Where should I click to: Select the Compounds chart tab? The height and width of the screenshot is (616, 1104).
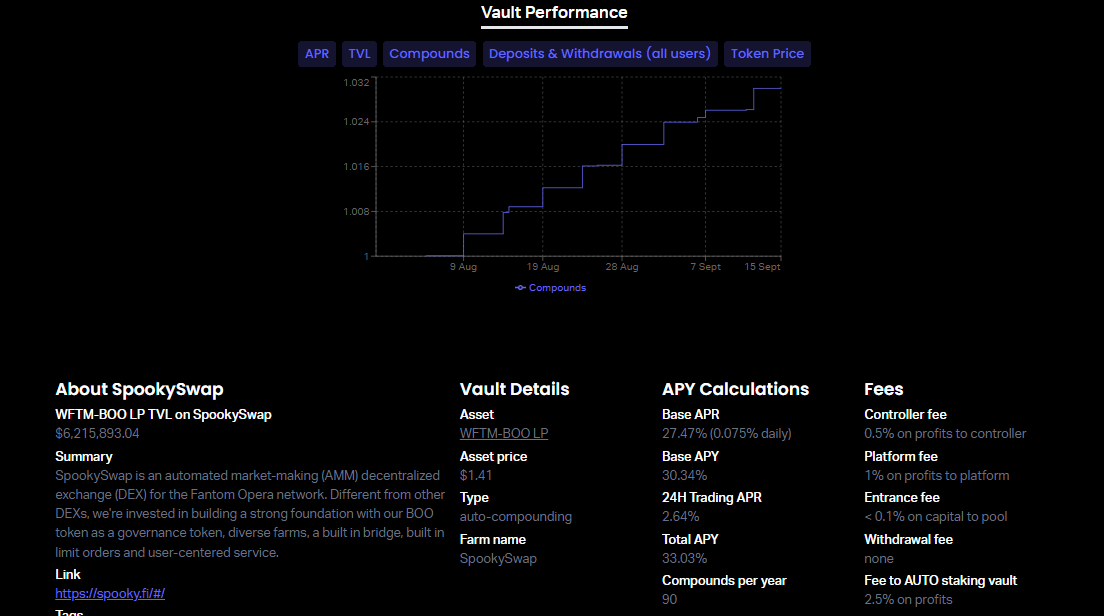(429, 53)
